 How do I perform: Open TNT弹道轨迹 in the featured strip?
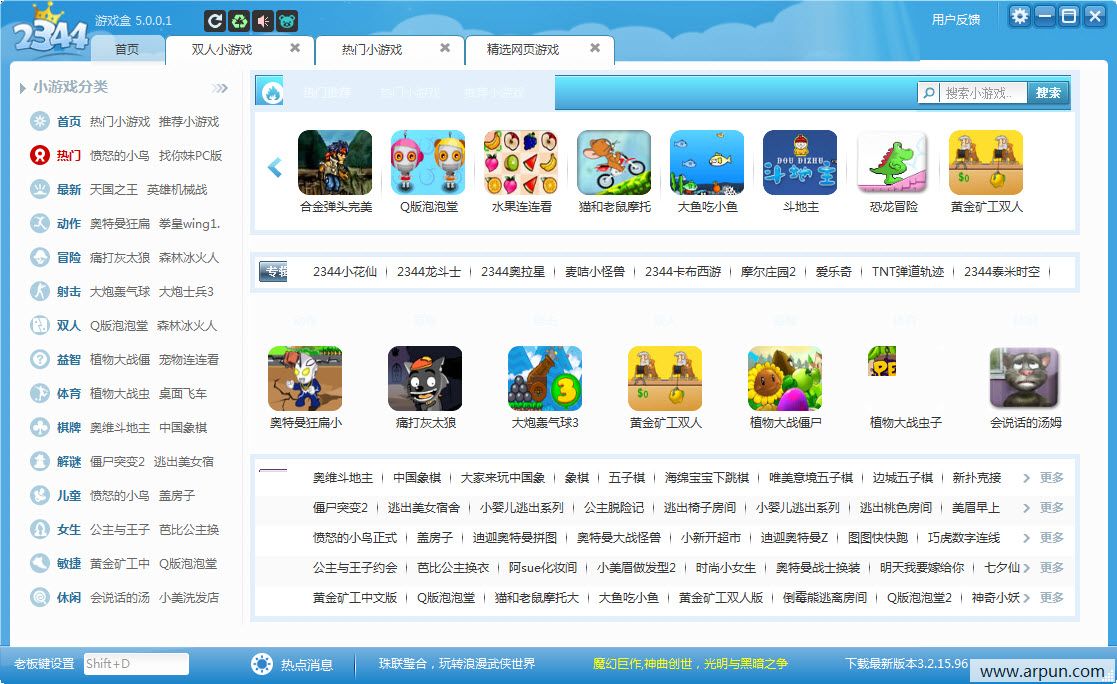coord(908,271)
